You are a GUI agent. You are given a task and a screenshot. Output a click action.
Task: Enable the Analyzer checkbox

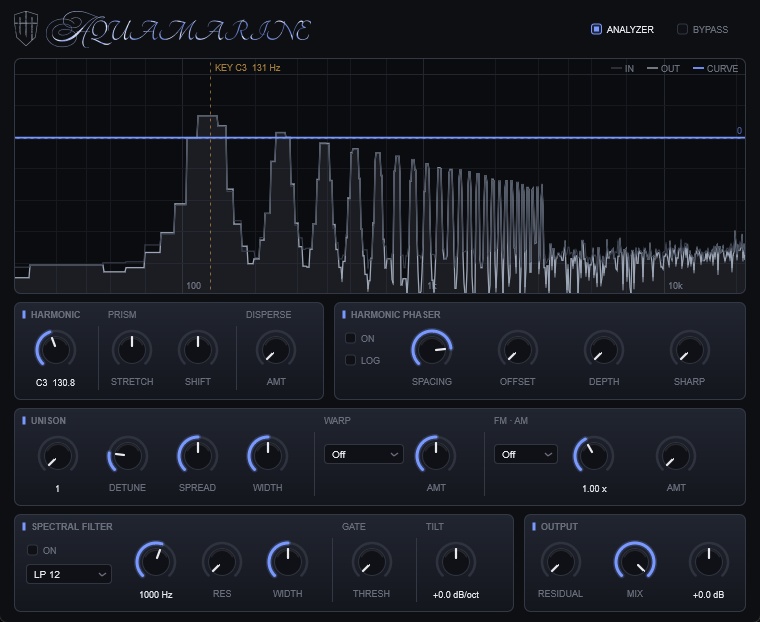click(x=596, y=29)
